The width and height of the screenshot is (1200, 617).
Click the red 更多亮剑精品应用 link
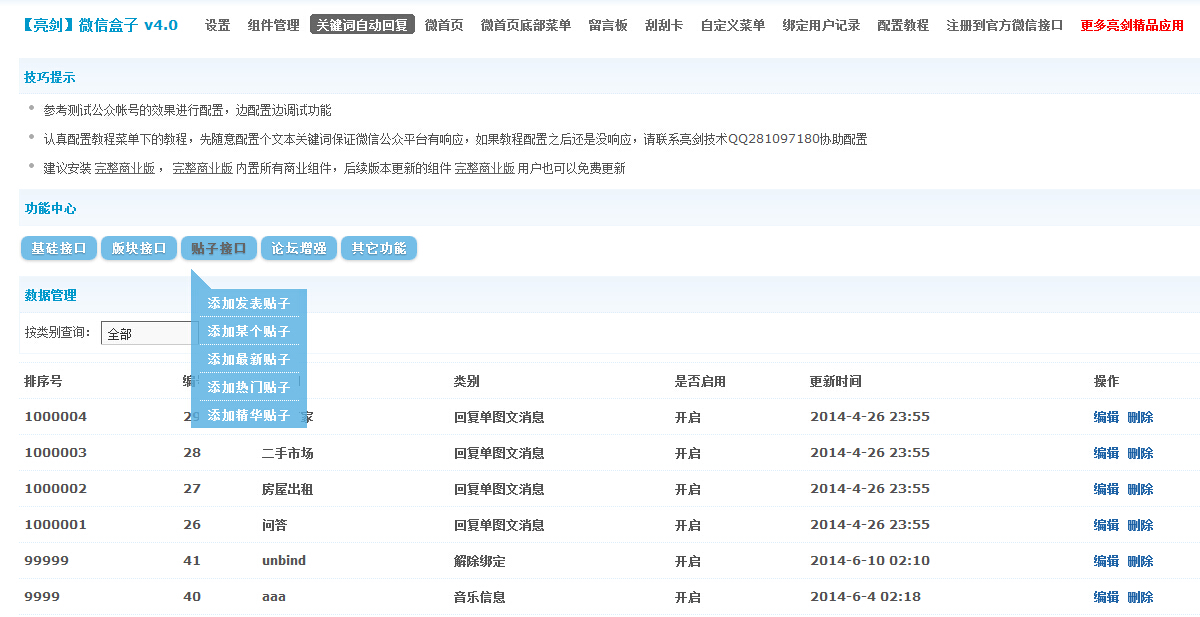coord(1131,25)
